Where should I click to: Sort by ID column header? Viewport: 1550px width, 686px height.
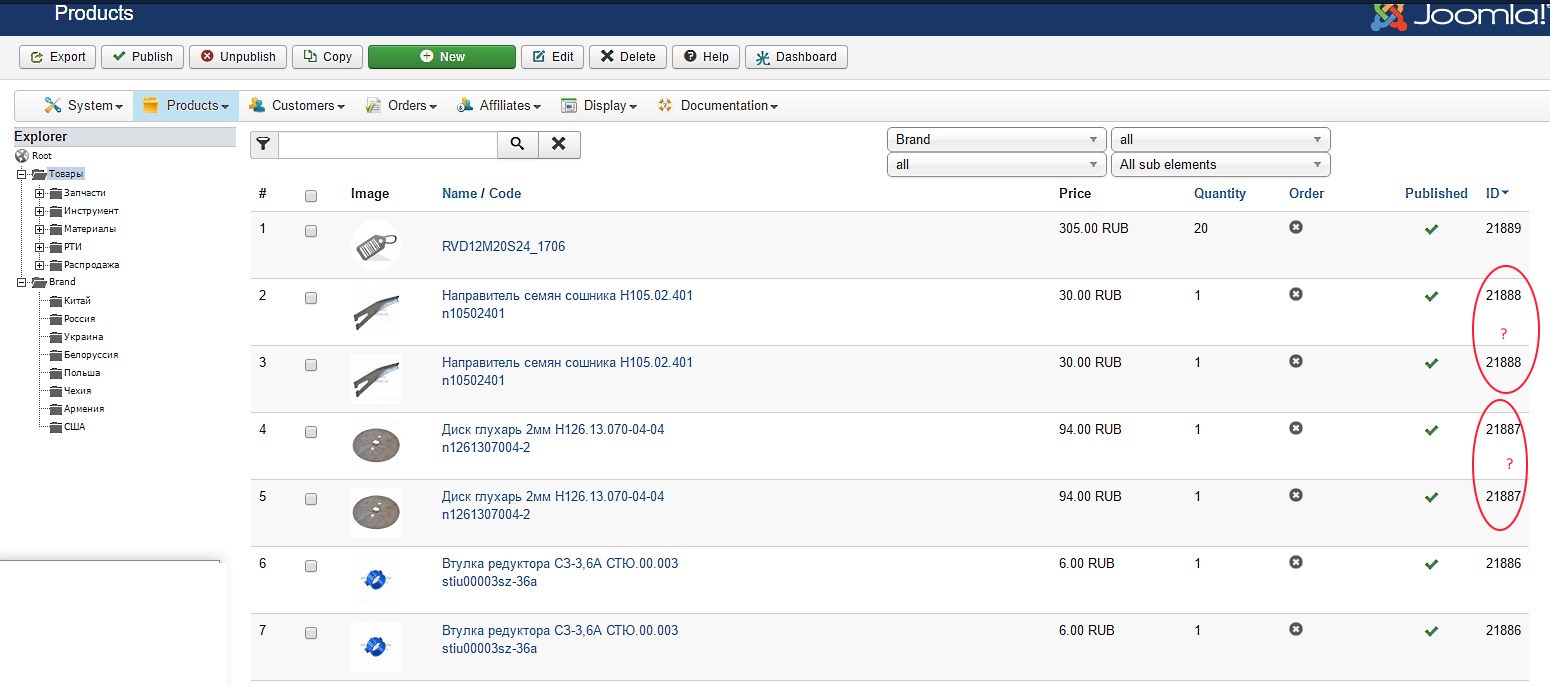1497,193
